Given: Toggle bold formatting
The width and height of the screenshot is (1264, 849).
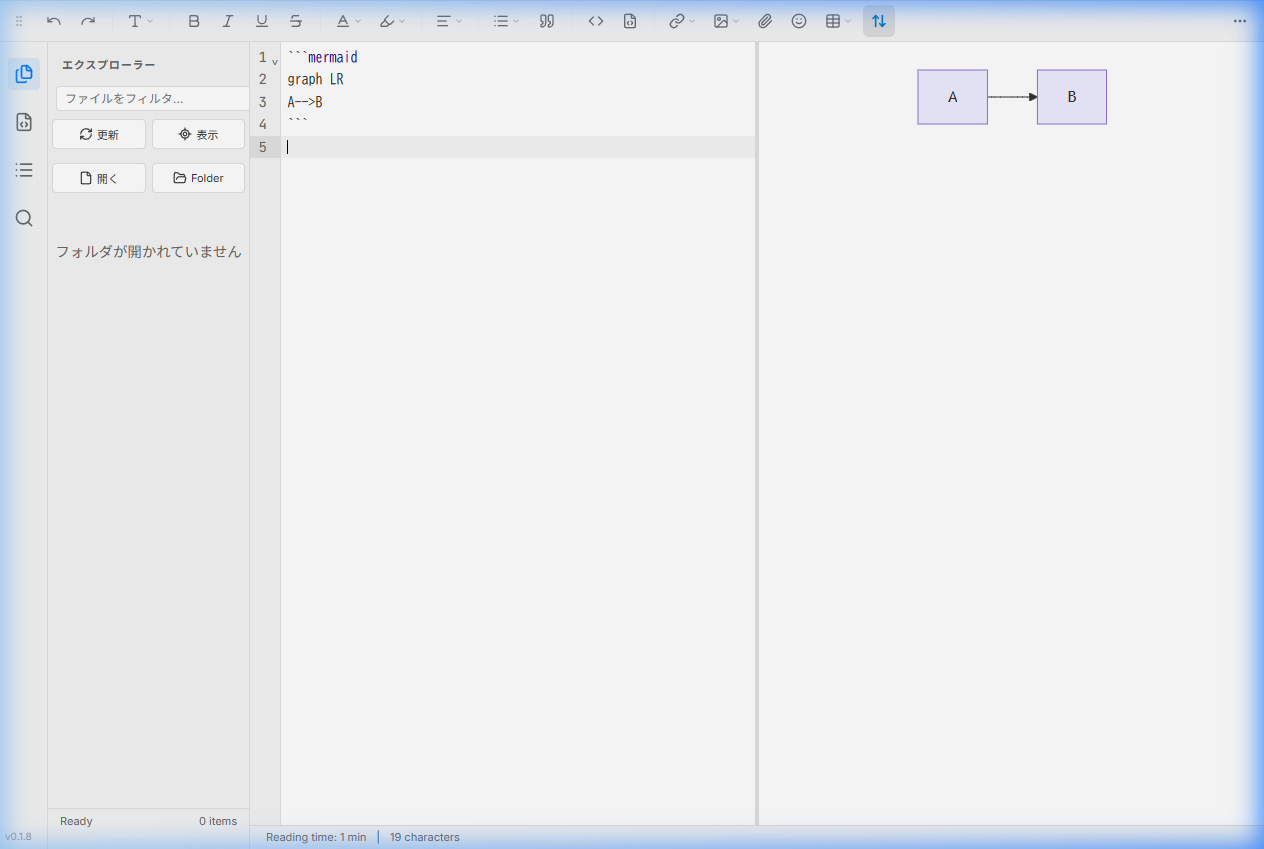Looking at the screenshot, I should click(x=194, y=21).
